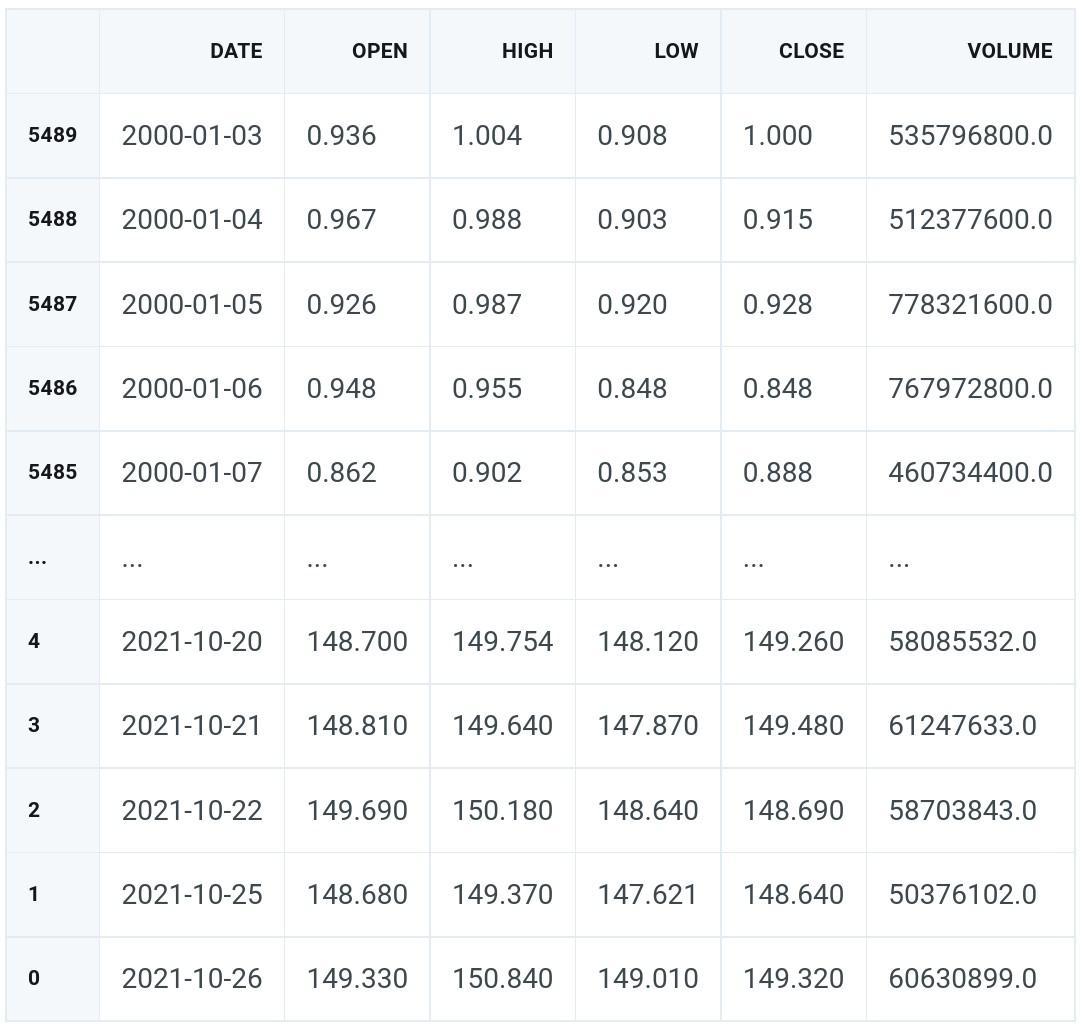Select row index 5489
This screenshot has height=1029, width=1082.
tap(52, 135)
